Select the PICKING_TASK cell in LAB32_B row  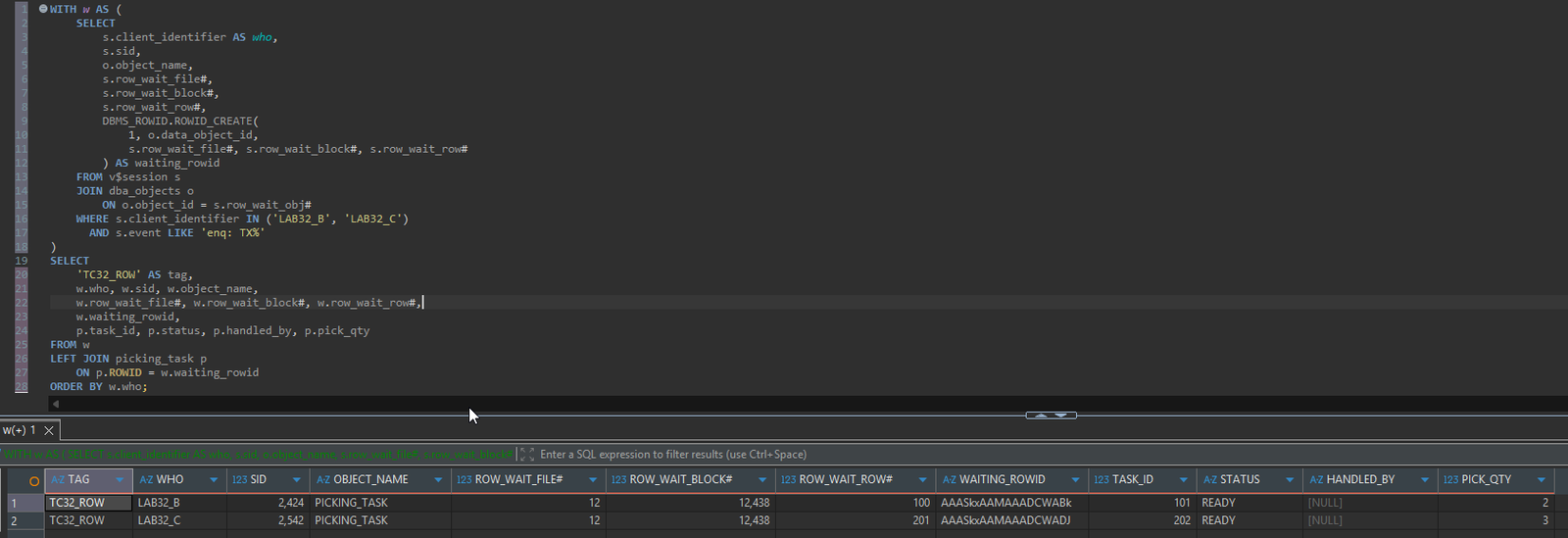coord(380,503)
